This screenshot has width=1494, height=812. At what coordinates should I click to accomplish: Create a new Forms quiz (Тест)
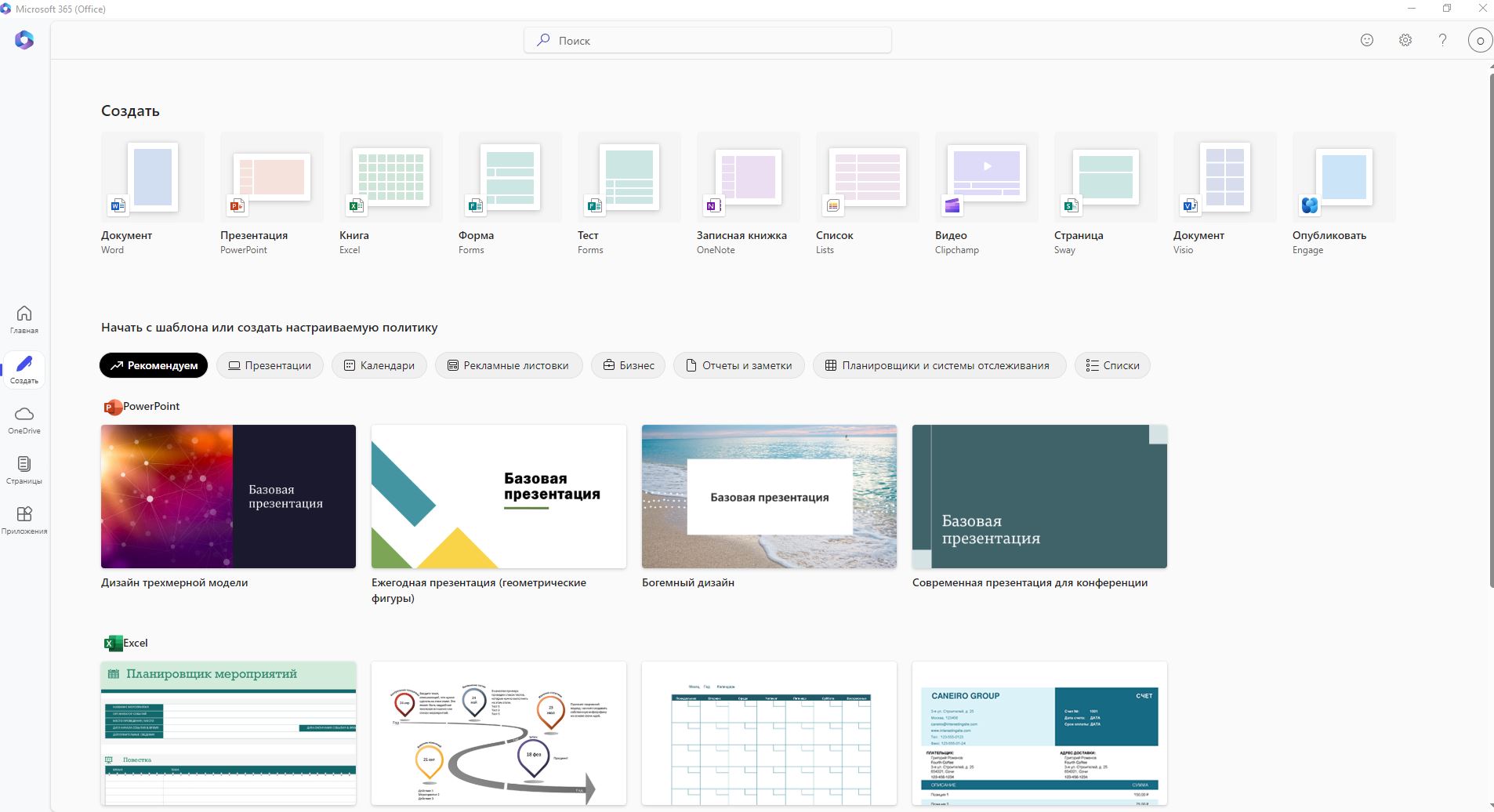(629, 194)
